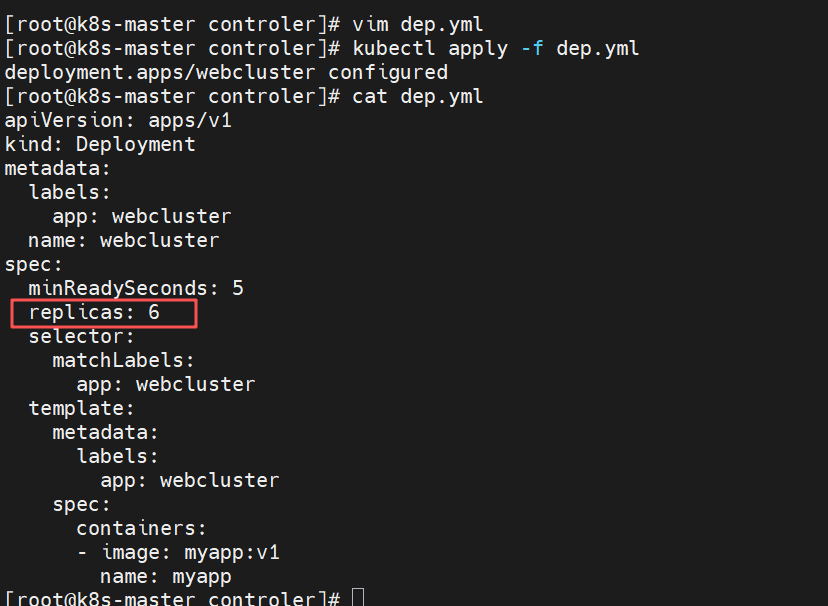828x606 pixels.
Task: Click the 'vim dep.yml' command text
Action: pyautogui.click(x=418, y=24)
